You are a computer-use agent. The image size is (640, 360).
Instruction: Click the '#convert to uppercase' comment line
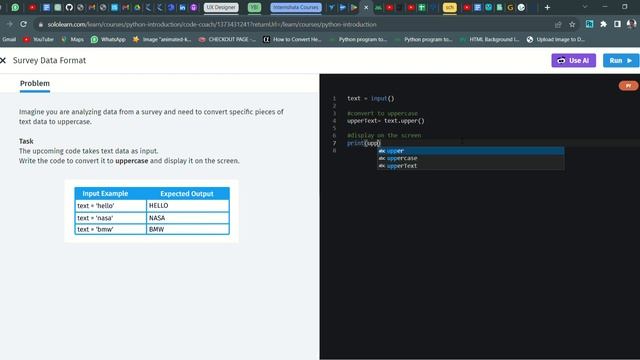(x=382, y=113)
